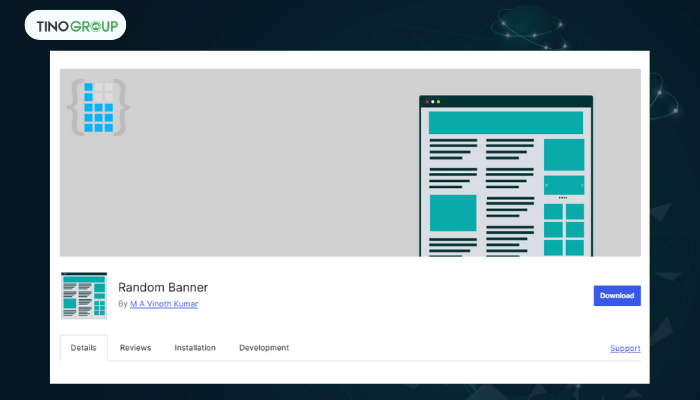Open the Details tab
700x400 pixels.
(83, 348)
